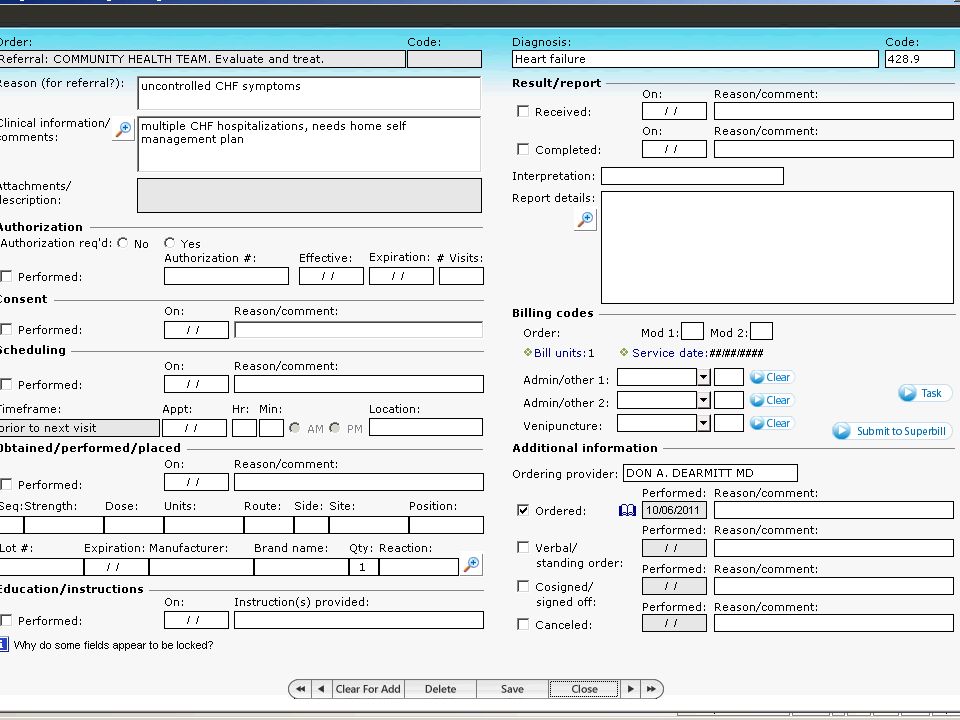Open the Report details magnifier lookup
This screenshot has width=960, height=720.
(x=585, y=219)
